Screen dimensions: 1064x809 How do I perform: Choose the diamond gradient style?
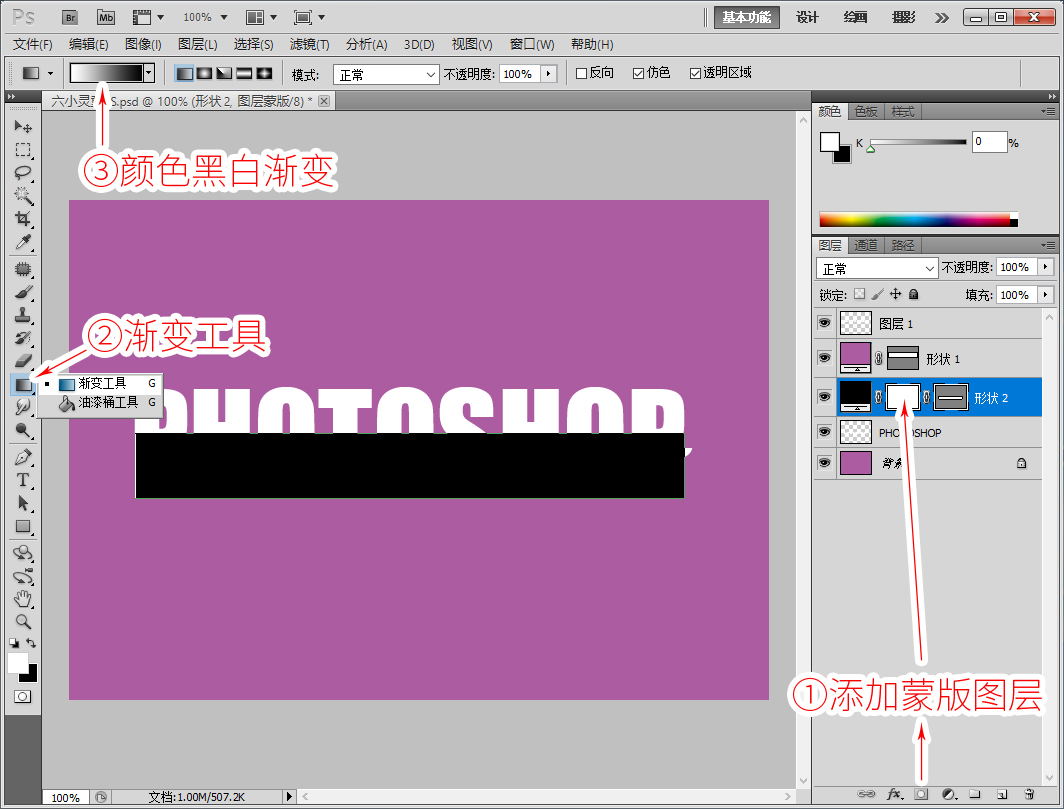(264, 73)
